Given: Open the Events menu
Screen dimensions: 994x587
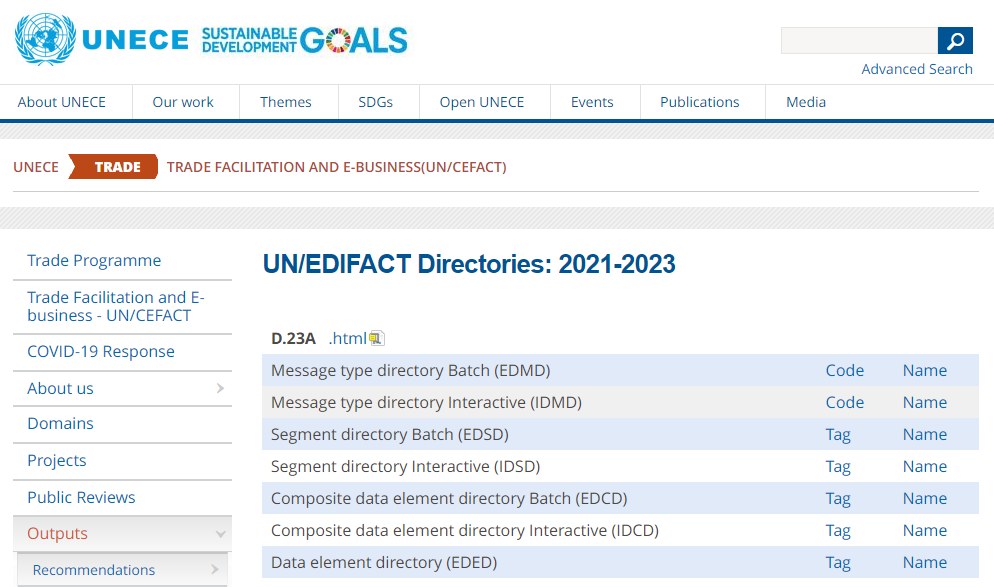Looking at the screenshot, I should [592, 102].
